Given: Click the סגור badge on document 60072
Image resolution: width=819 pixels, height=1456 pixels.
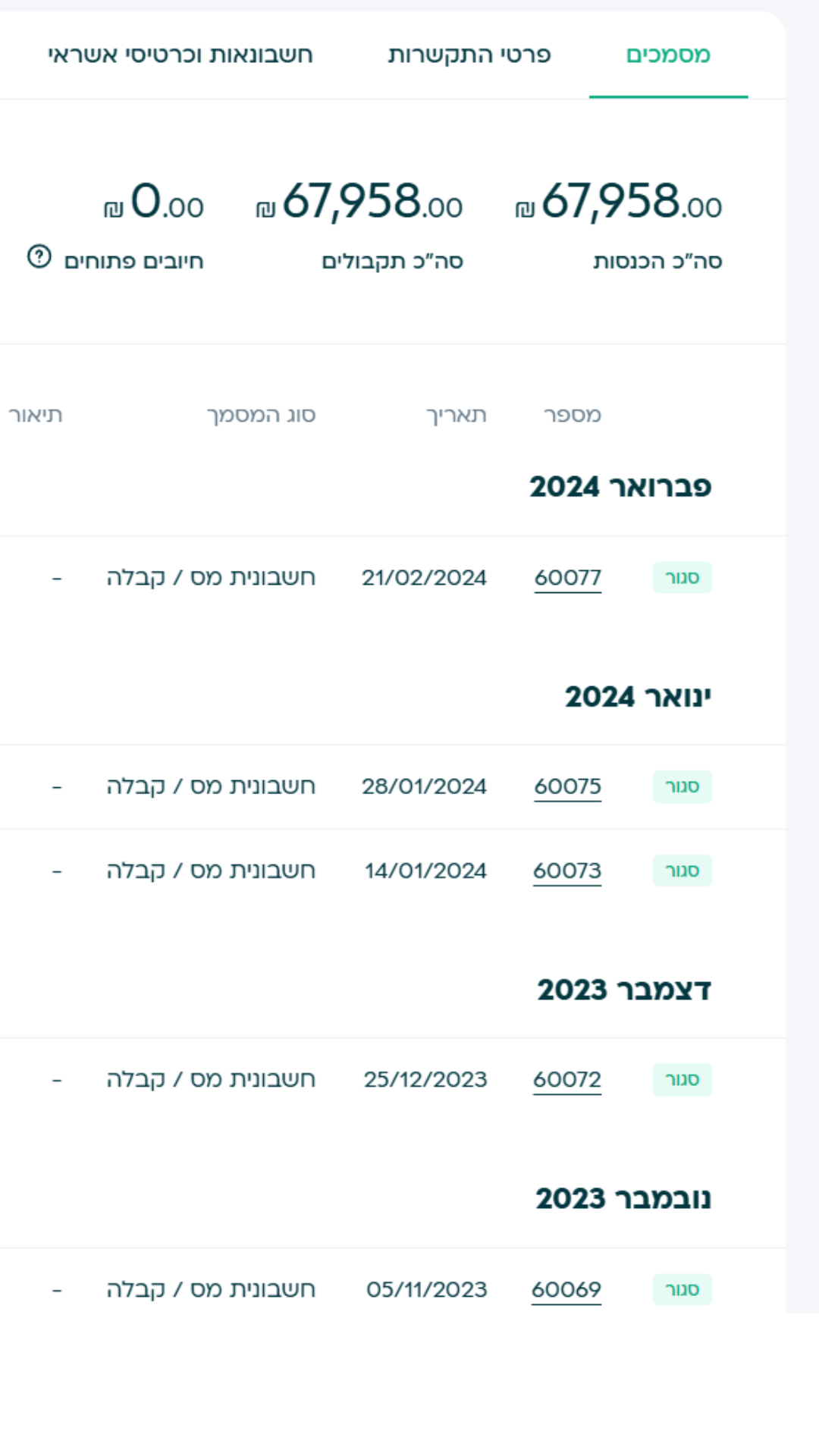Looking at the screenshot, I should [x=681, y=1078].
